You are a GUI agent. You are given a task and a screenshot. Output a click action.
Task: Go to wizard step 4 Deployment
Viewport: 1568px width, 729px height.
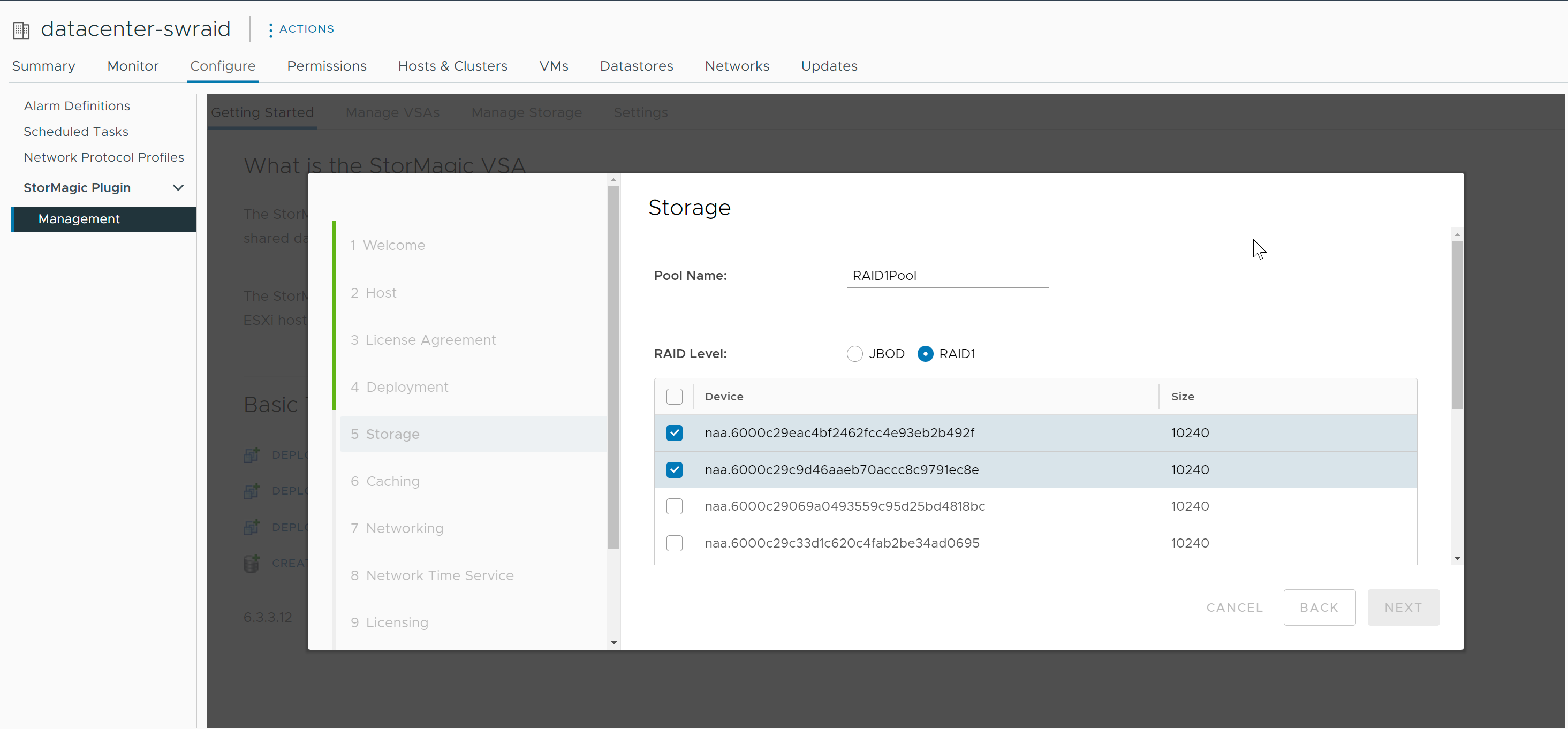(x=399, y=387)
